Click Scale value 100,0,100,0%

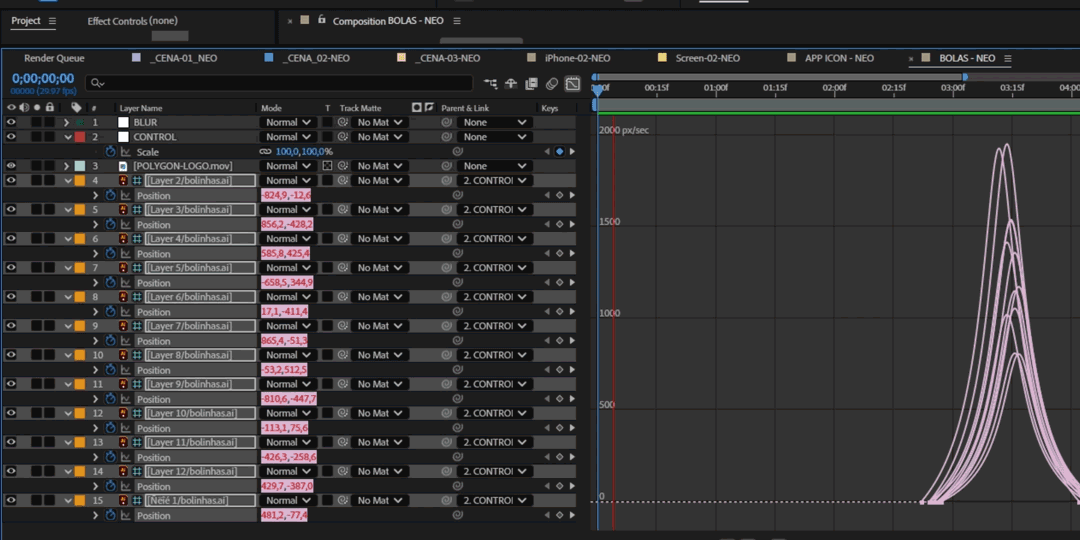(304, 152)
